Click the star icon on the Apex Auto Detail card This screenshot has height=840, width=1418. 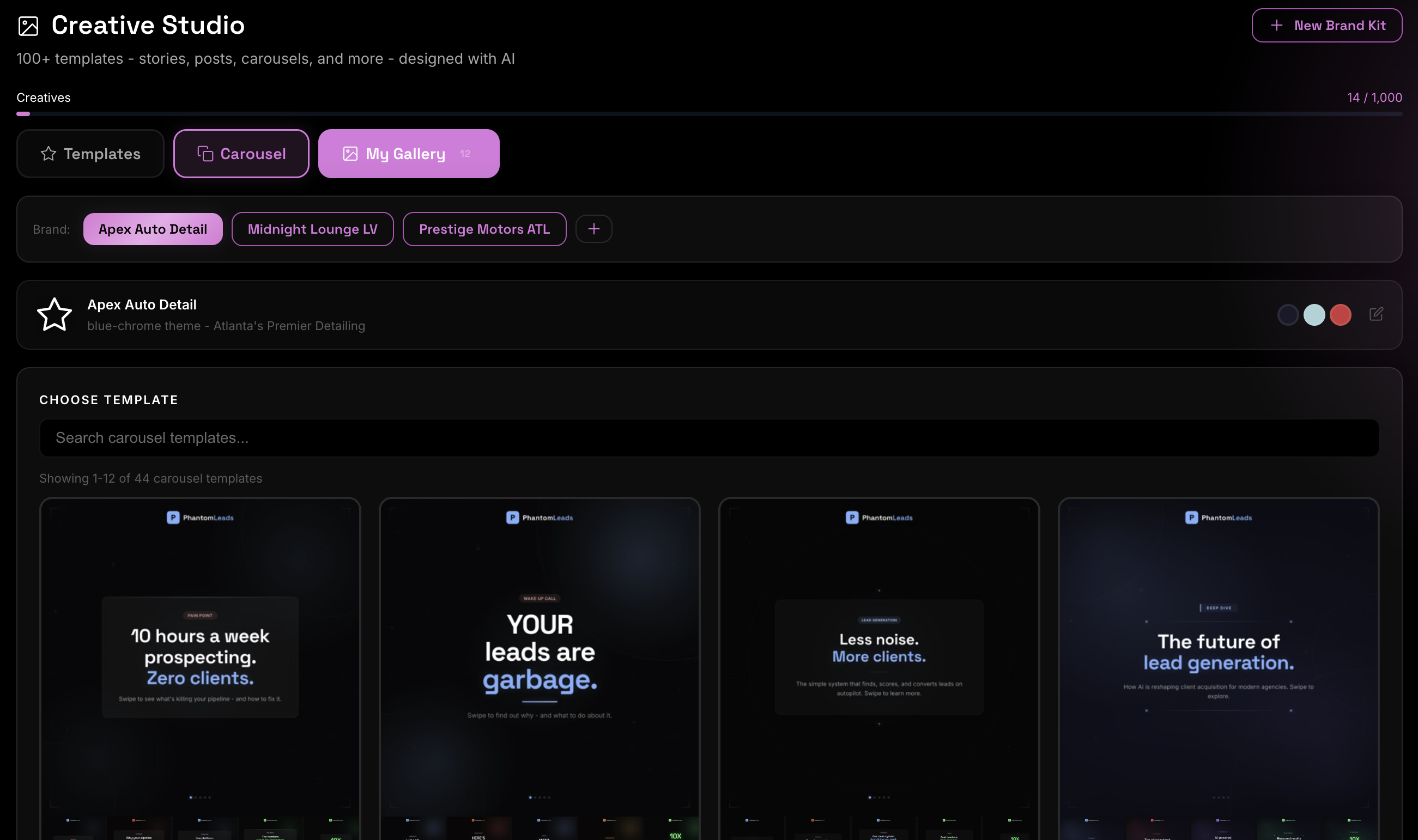pos(54,314)
